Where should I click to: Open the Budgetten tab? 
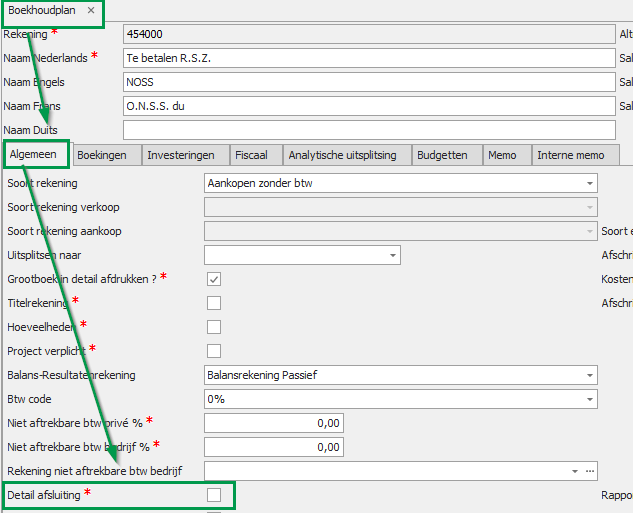(442, 155)
